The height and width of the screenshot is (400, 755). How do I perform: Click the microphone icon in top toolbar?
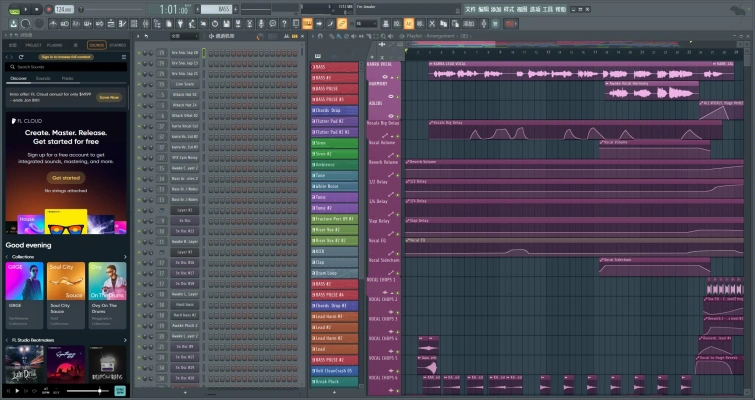point(262,22)
